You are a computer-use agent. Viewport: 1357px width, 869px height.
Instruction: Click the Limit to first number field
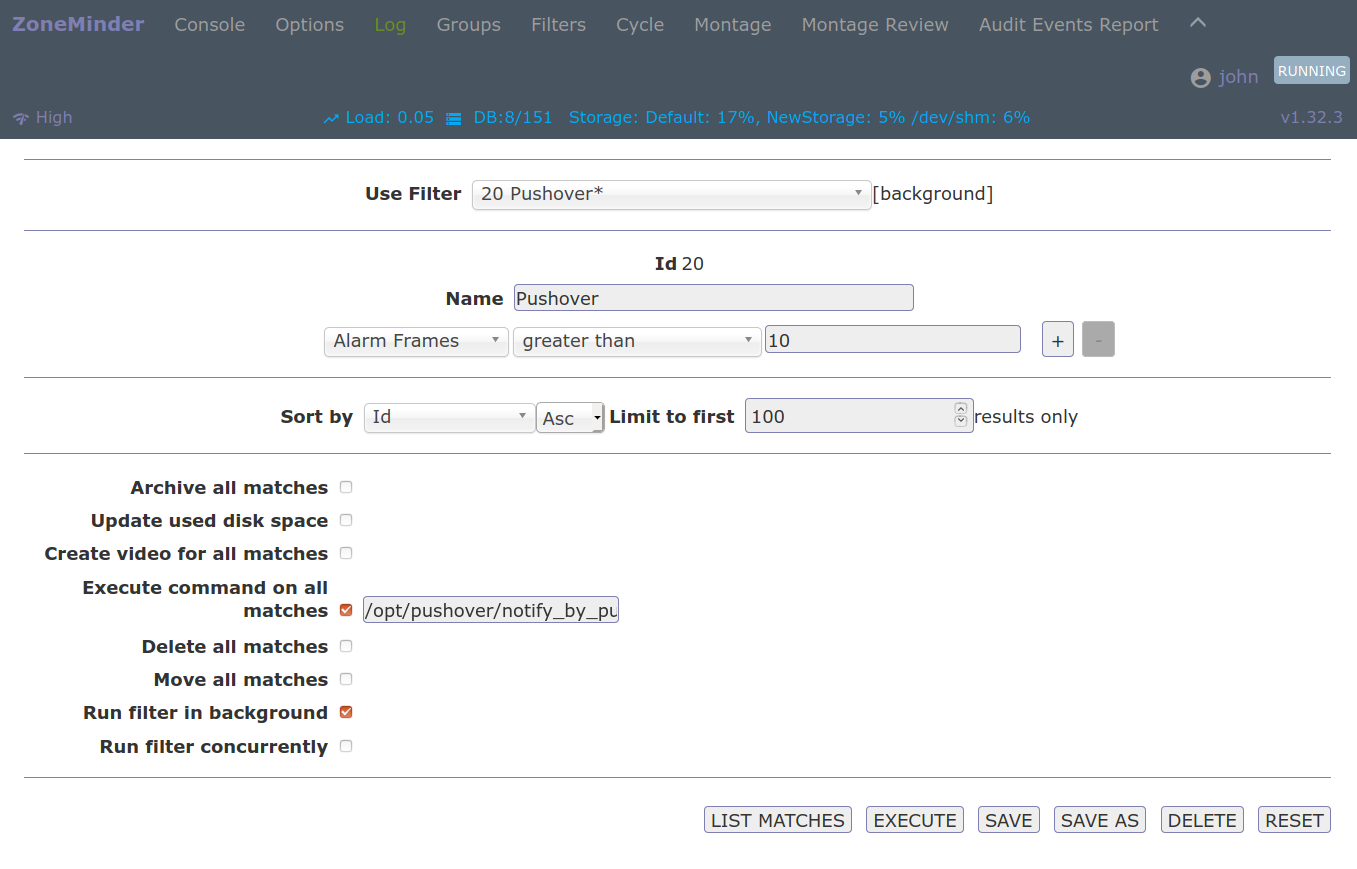pos(859,416)
